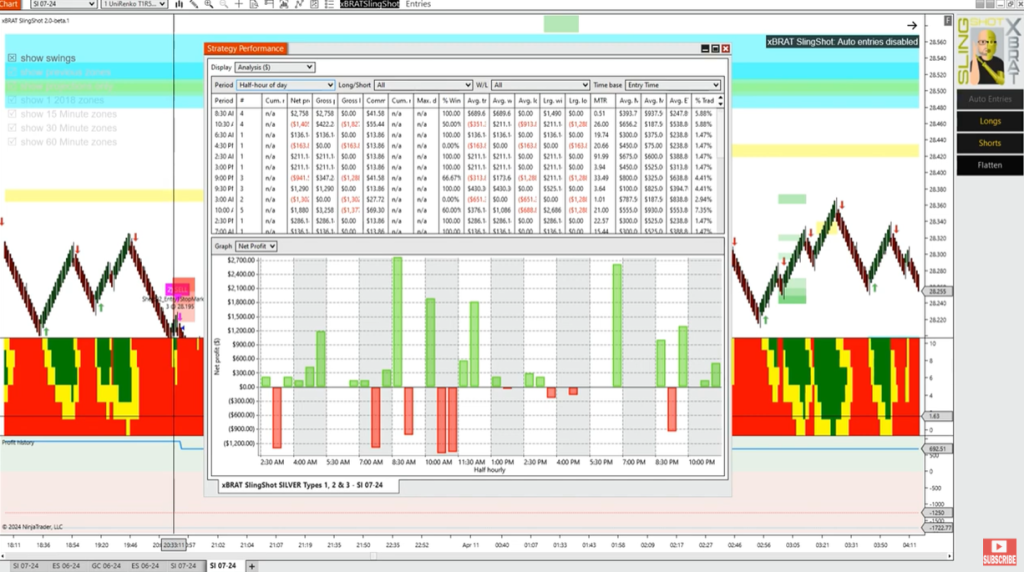Toggle the show swings checkbox
The width and height of the screenshot is (1024, 572).
(x=12, y=58)
